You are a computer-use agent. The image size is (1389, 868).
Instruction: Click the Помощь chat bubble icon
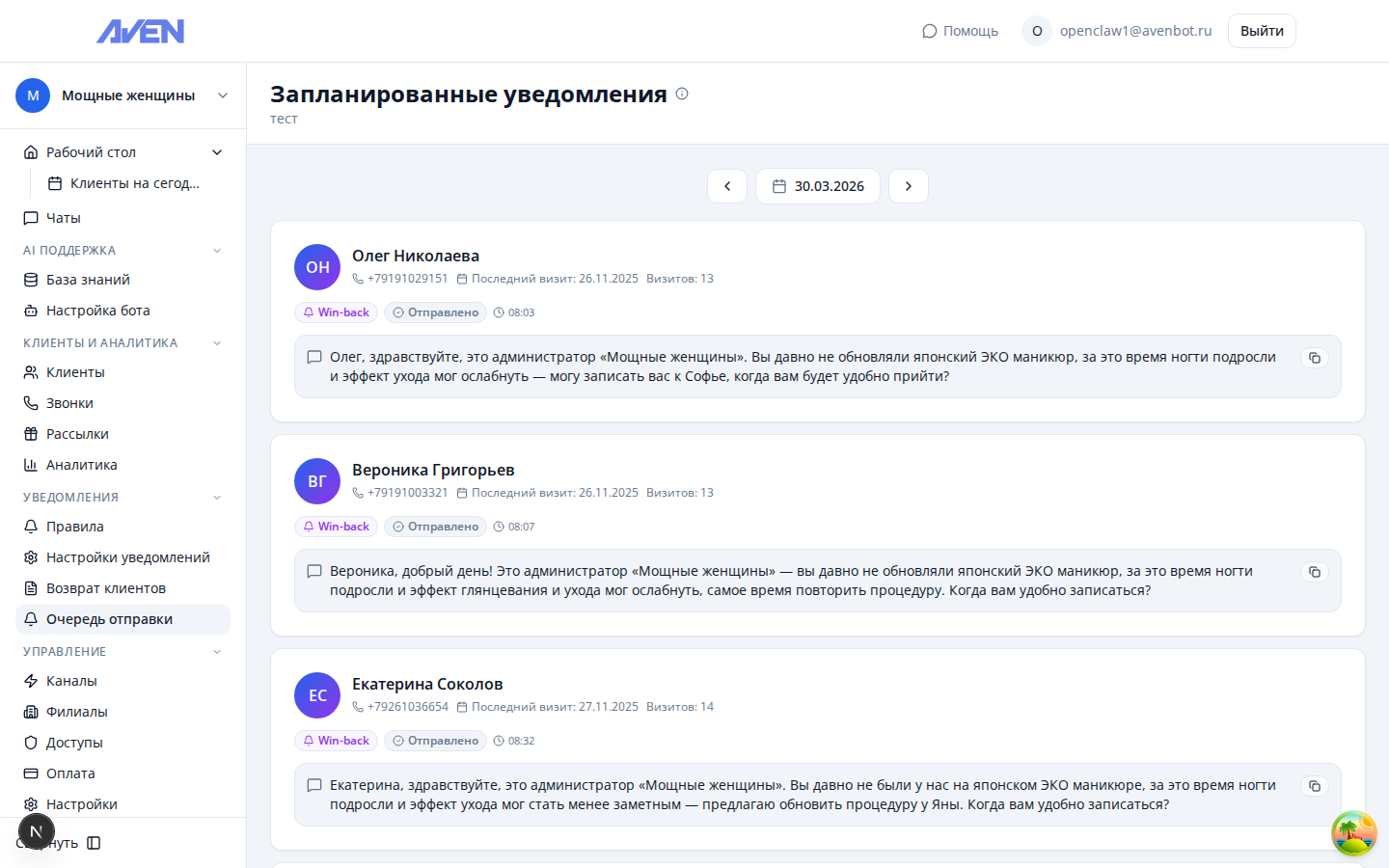tap(928, 30)
